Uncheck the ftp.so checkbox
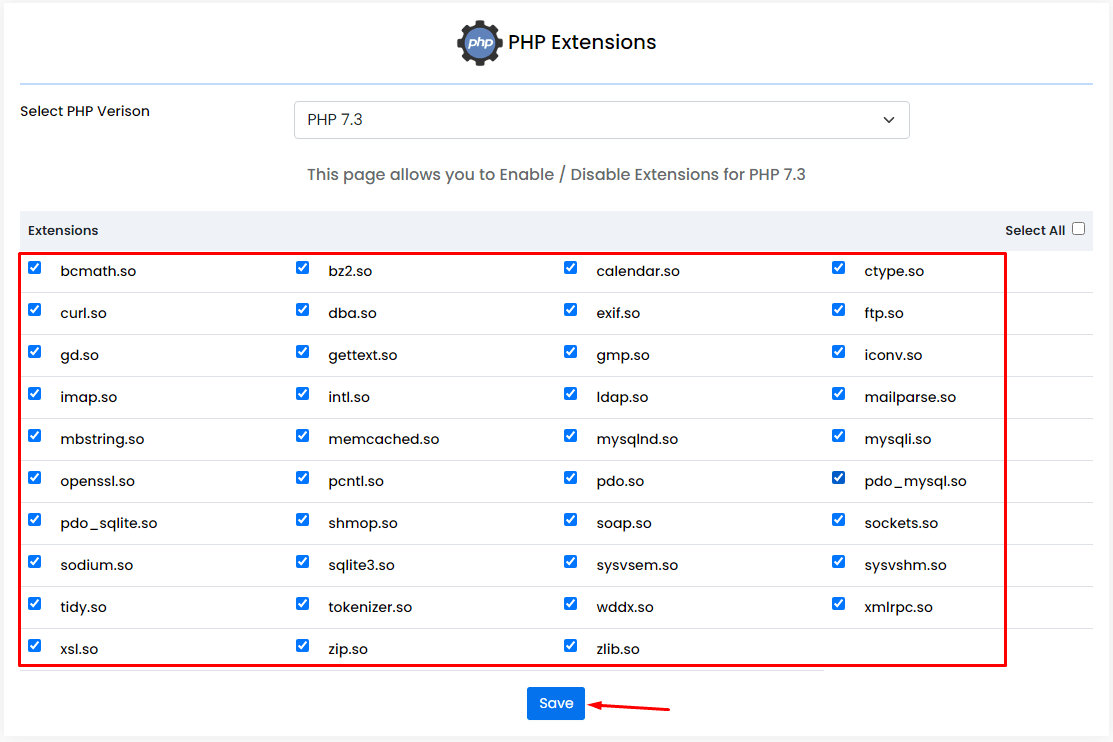 pyautogui.click(x=838, y=310)
